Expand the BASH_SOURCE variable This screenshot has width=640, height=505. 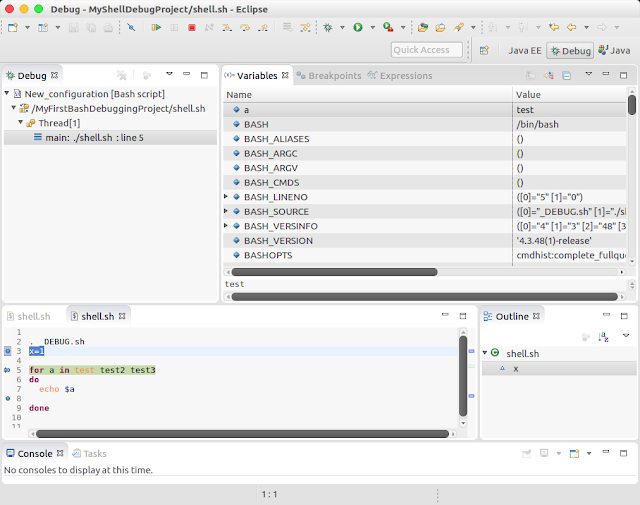coord(226,211)
